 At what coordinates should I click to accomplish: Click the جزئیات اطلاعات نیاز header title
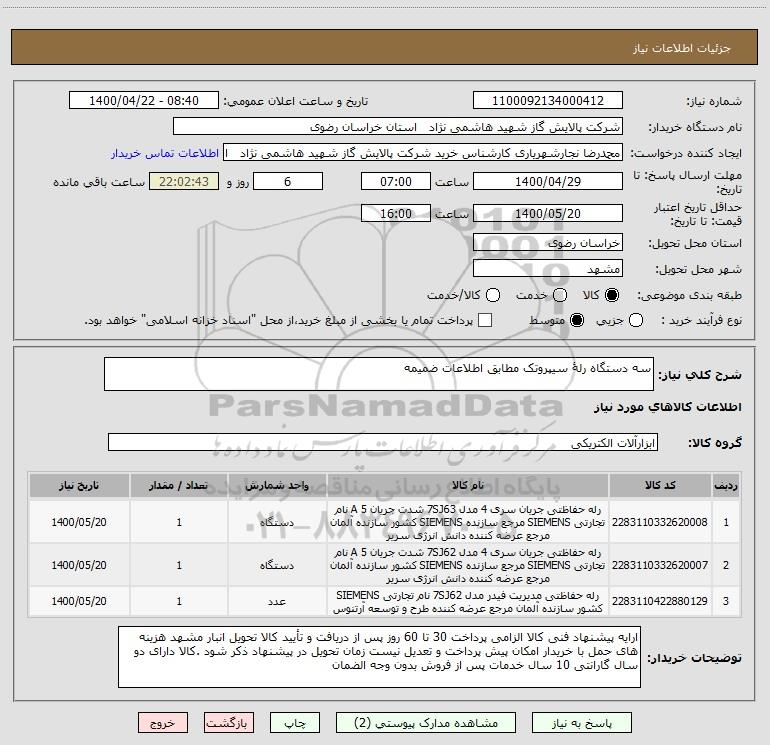[x=682, y=48]
